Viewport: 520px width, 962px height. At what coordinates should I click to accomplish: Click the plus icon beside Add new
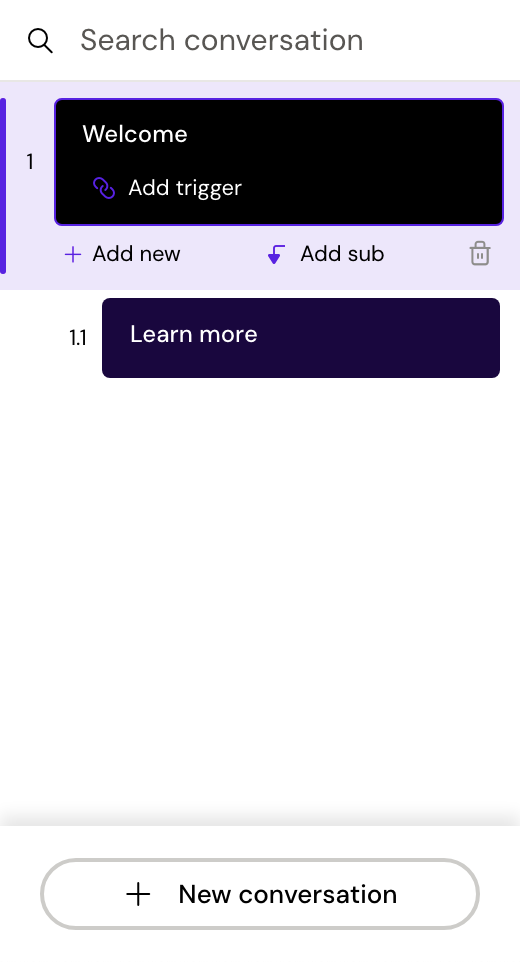pos(73,254)
